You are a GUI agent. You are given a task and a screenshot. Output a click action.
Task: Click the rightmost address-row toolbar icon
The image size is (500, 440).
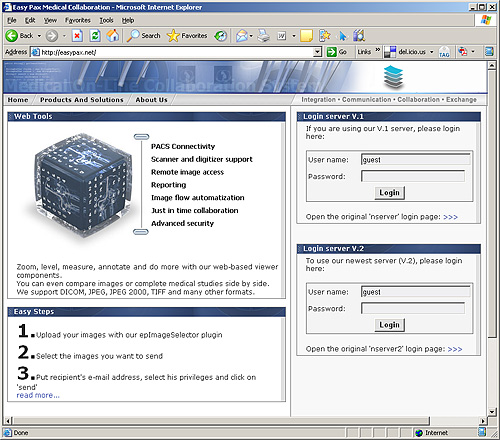[x=489, y=52]
